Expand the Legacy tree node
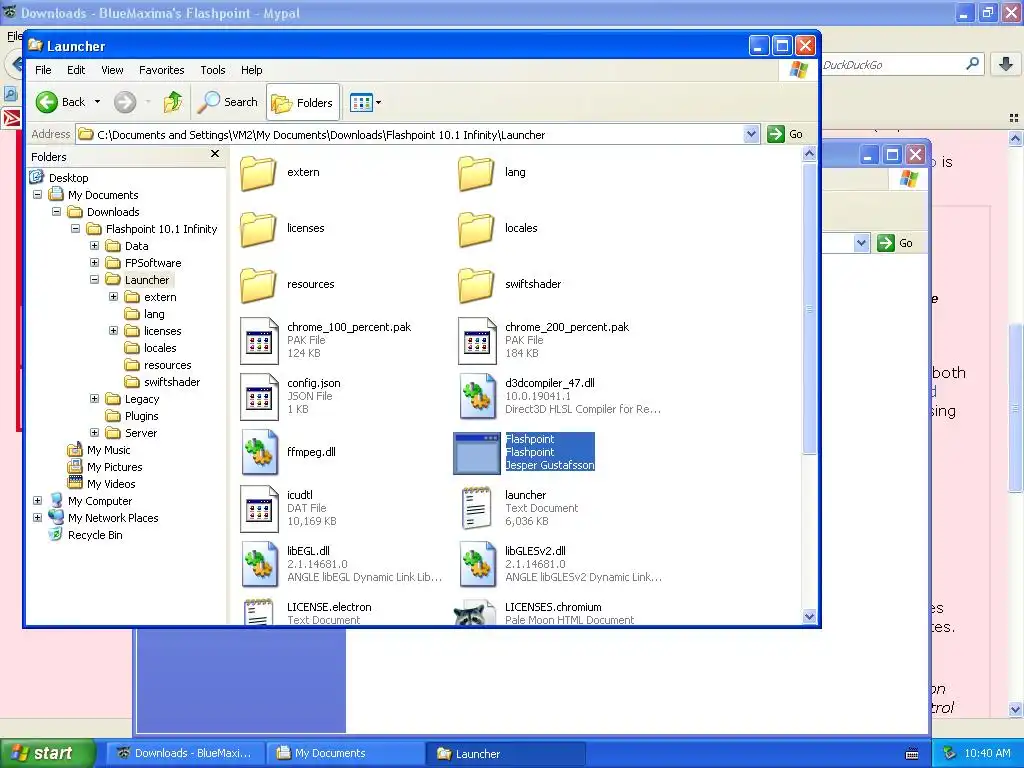 94,398
